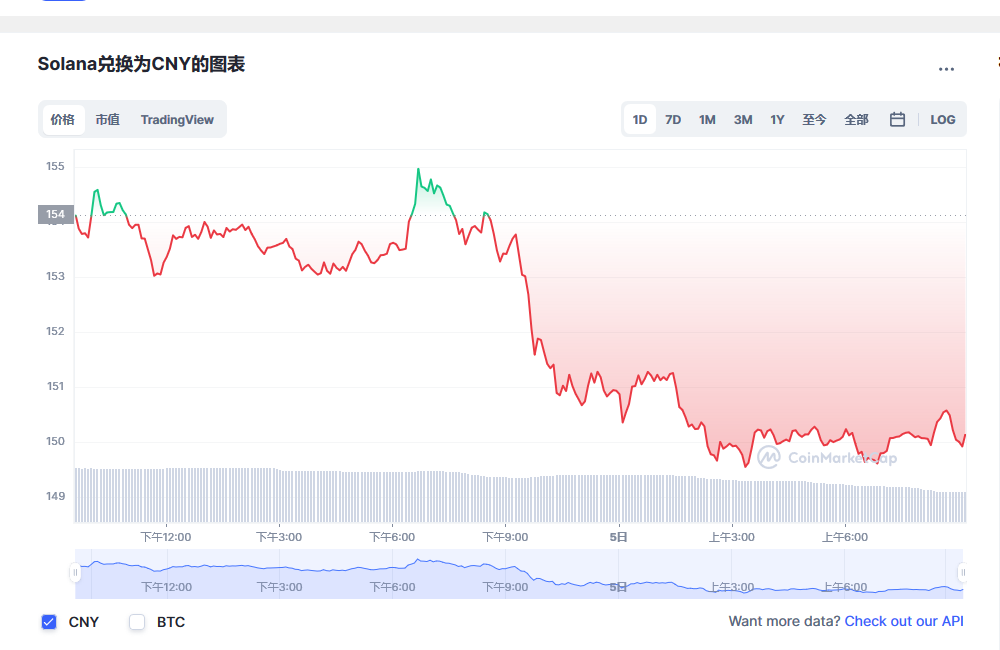Open the calendar date range picker
The height and width of the screenshot is (650, 1000).
coord(897,119)
